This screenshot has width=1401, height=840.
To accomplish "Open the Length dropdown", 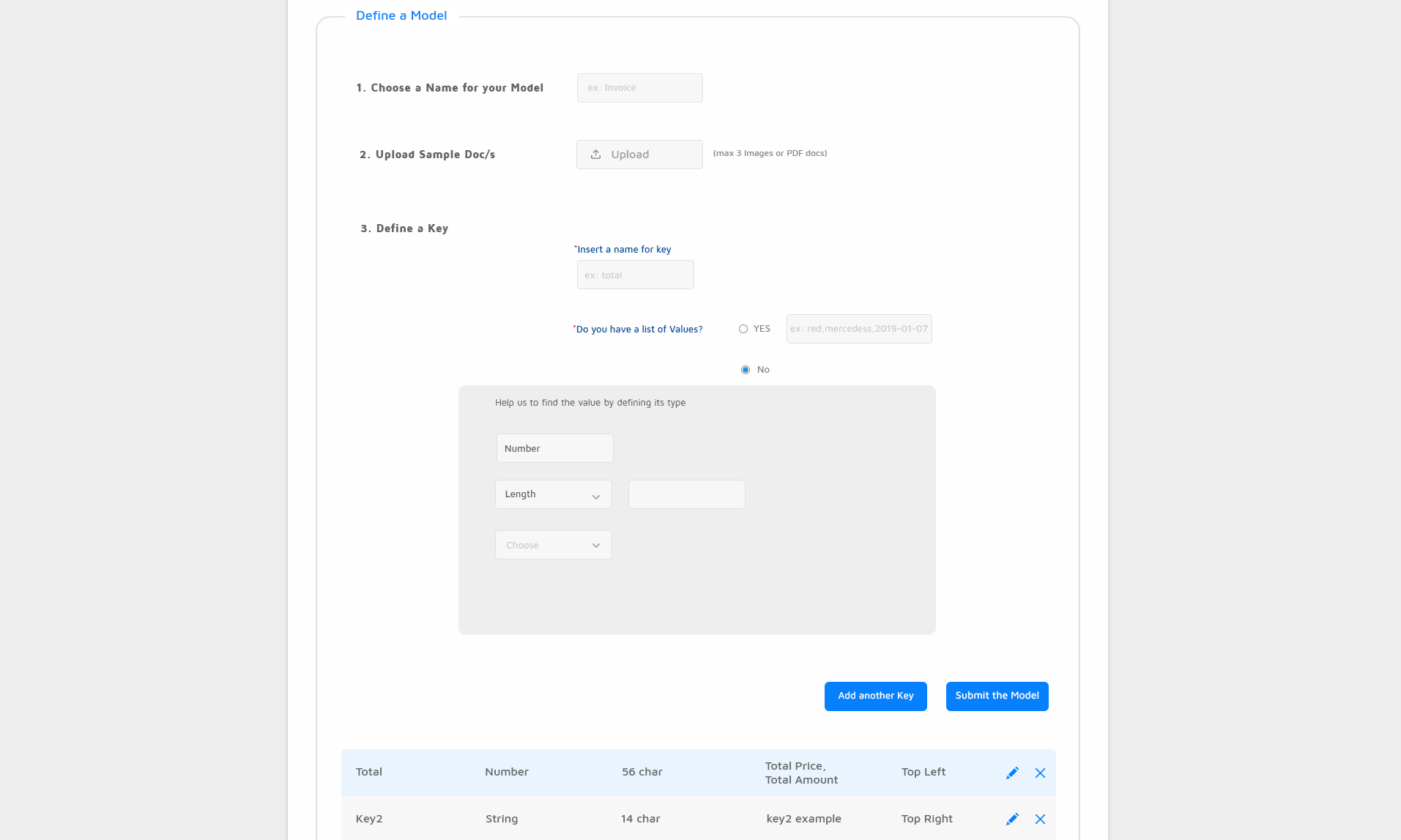I will click(x=553, y=494).
